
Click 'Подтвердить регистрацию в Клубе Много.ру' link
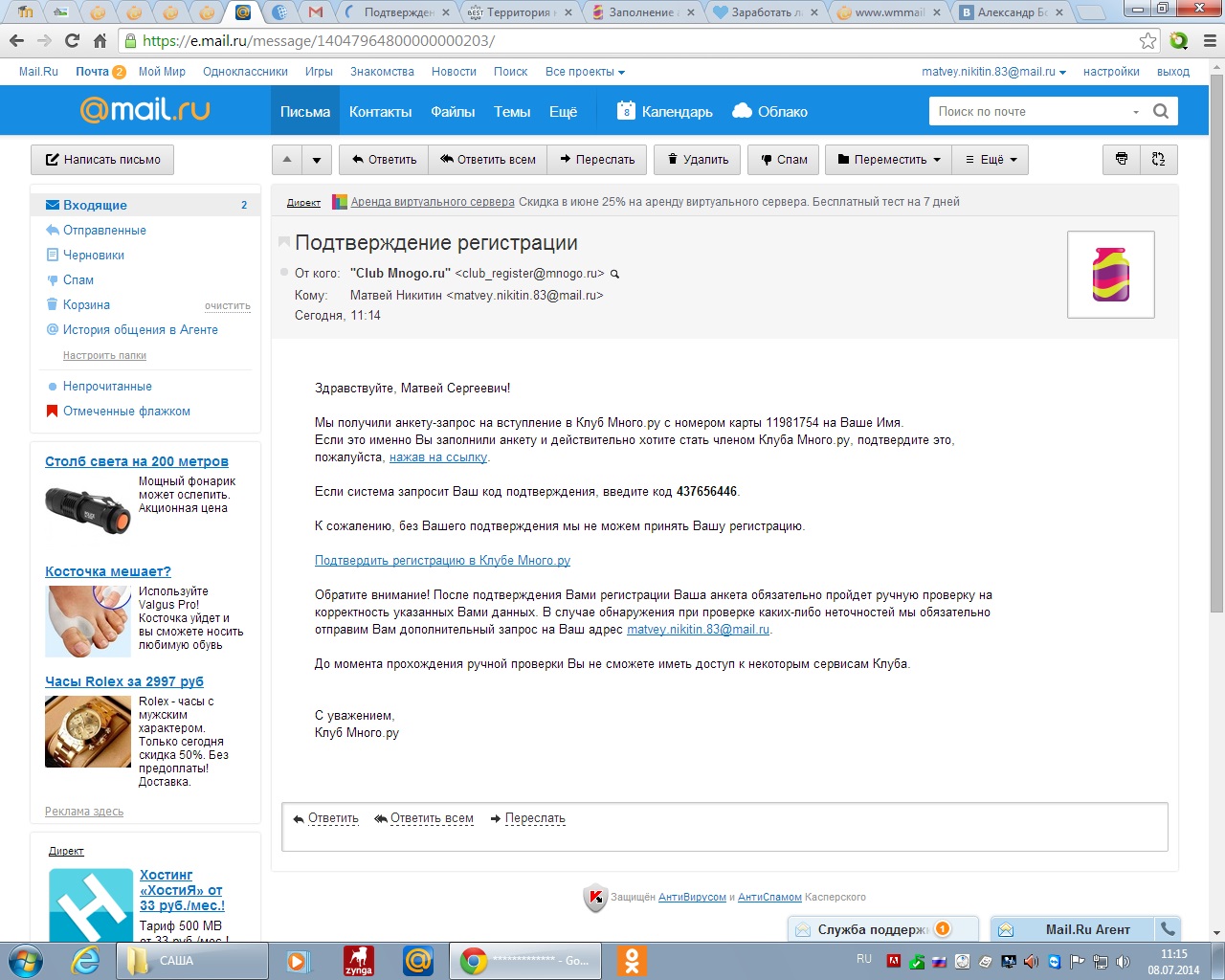coord(442,561)
